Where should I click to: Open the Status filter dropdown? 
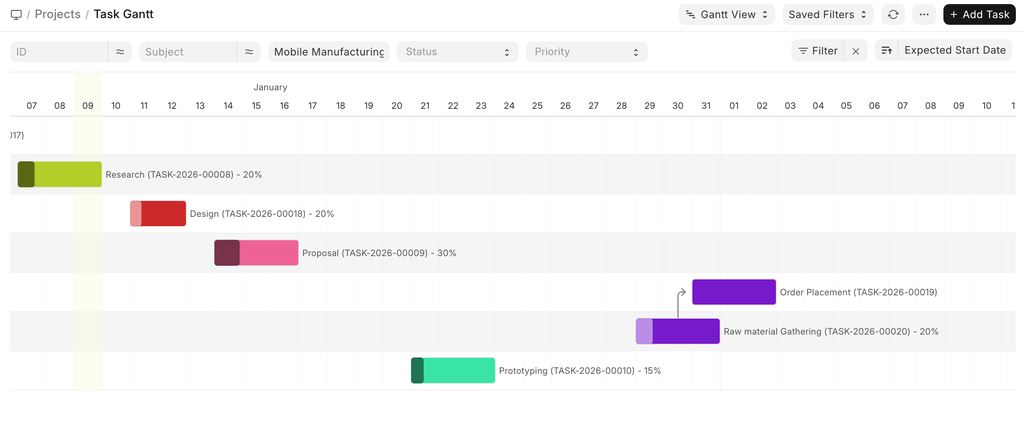(457, 52)
